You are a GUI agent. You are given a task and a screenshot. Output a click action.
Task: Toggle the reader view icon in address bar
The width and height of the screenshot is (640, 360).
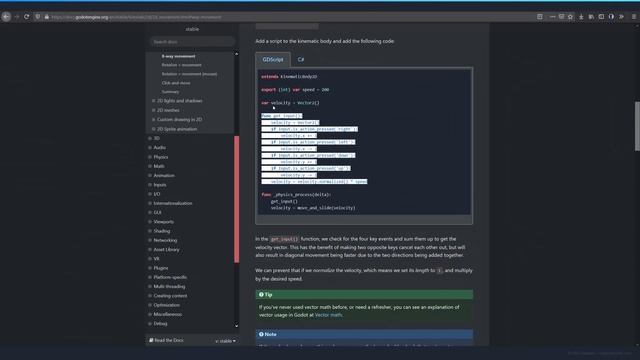(x=540, y=17)
